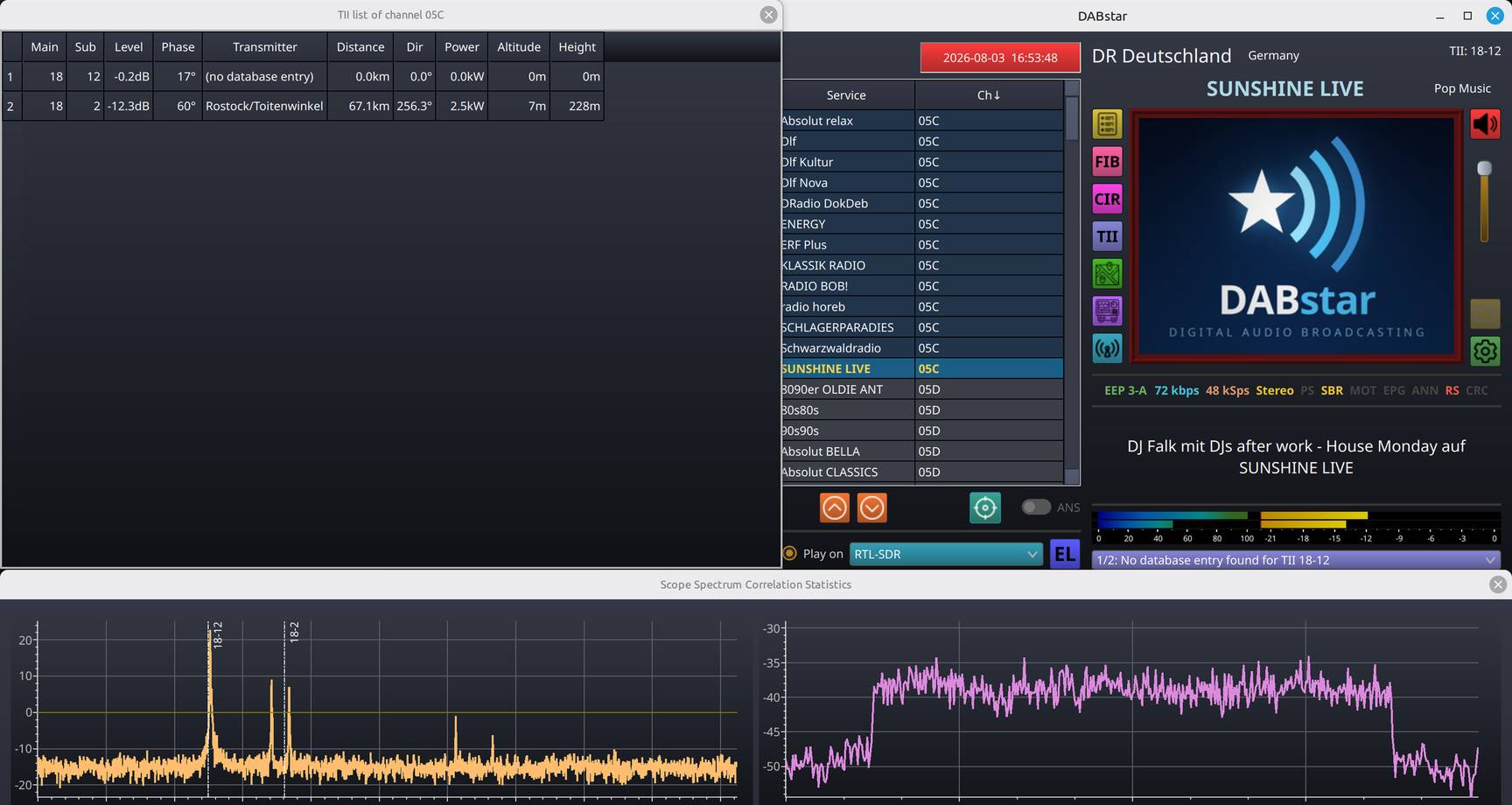Toggle the ANS switch

1036,507
